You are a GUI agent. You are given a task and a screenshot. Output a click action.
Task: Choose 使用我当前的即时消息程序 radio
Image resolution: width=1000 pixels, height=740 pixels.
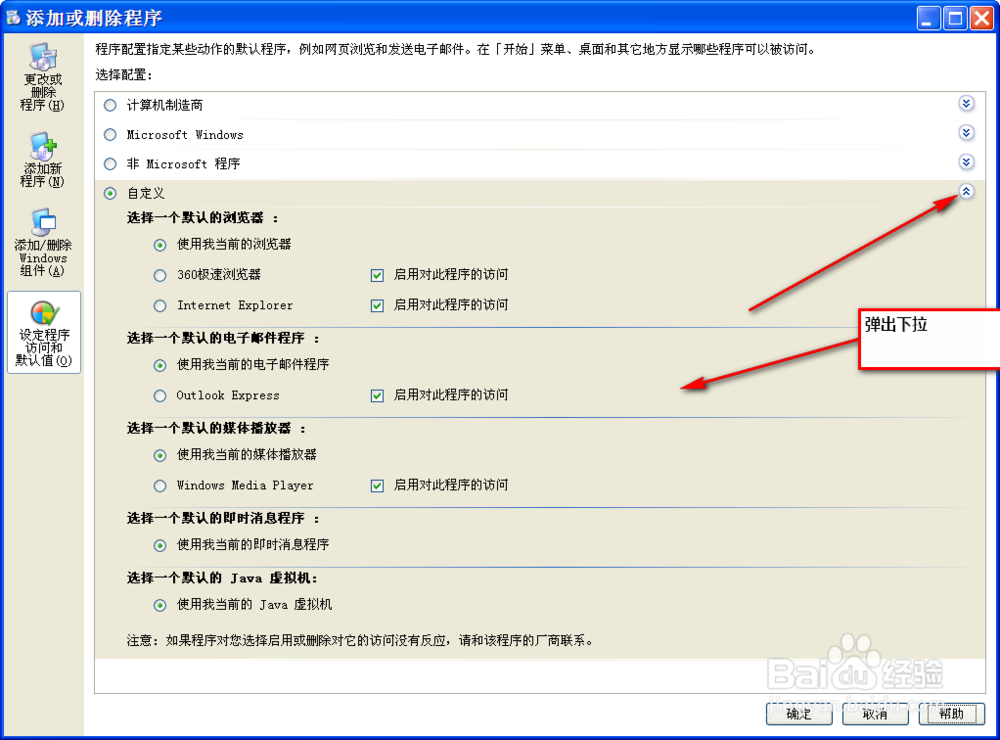click(160, 545)
